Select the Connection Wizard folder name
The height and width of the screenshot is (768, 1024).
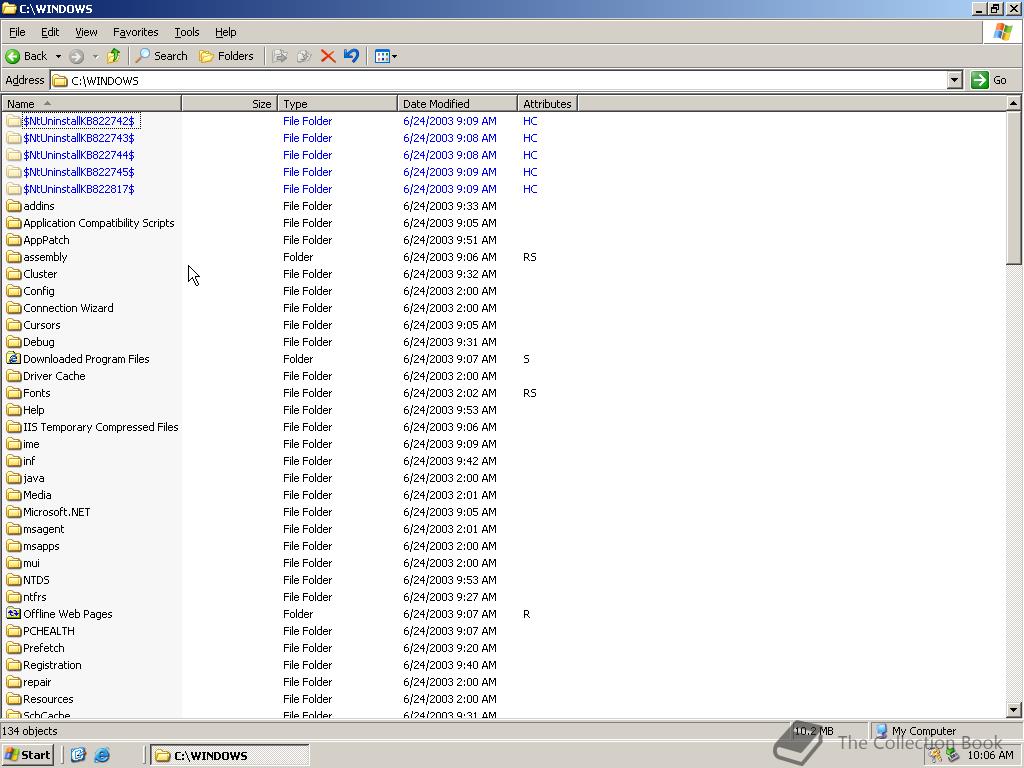point(68,308)
